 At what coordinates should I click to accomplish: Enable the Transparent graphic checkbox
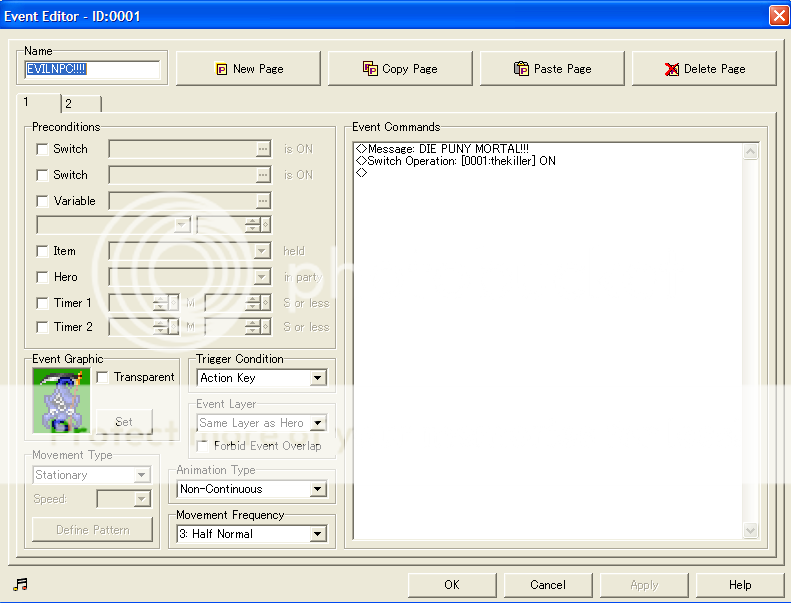[x=102, y=377]
